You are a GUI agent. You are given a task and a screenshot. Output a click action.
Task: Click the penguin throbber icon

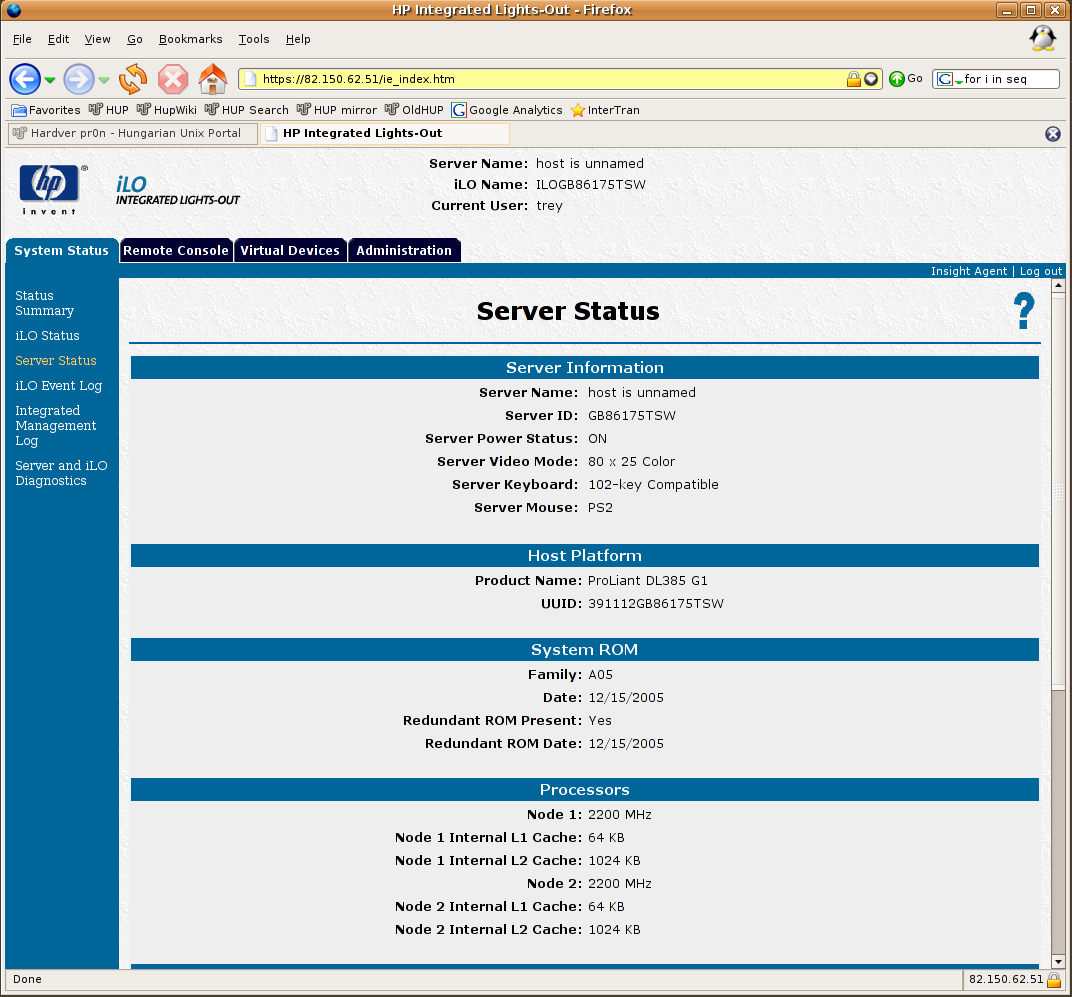coord(1043,39)
